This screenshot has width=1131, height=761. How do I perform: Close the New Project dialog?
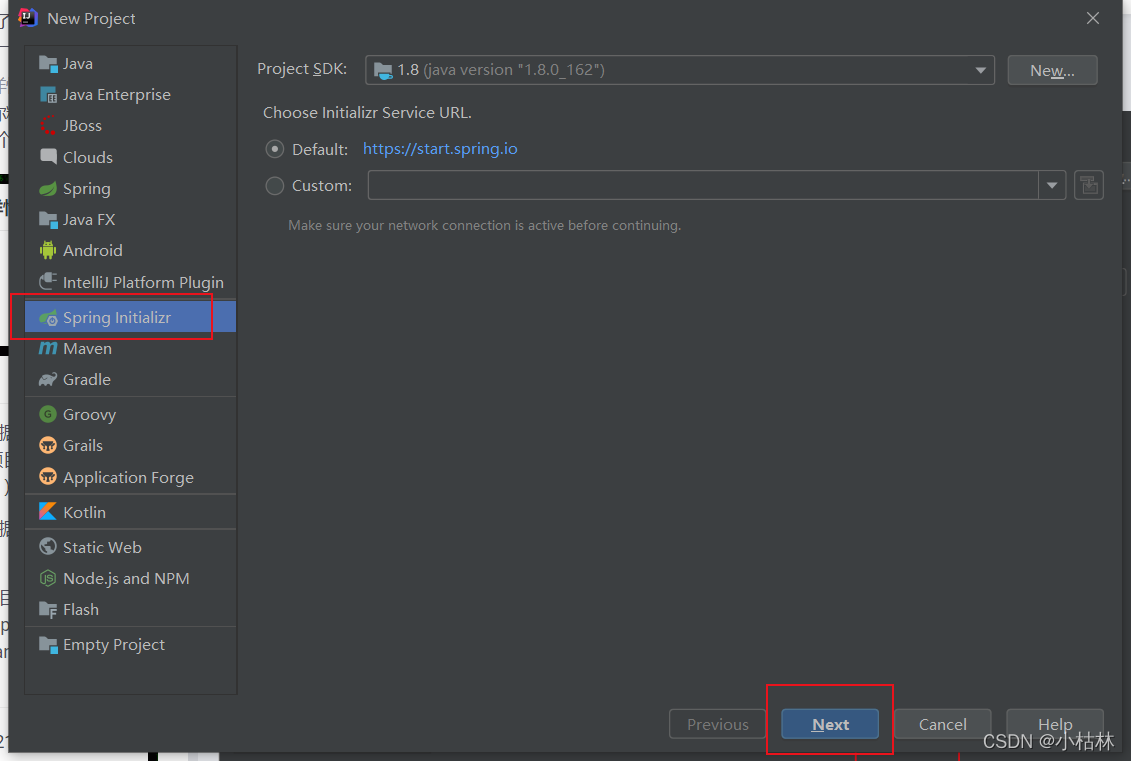1093,18
